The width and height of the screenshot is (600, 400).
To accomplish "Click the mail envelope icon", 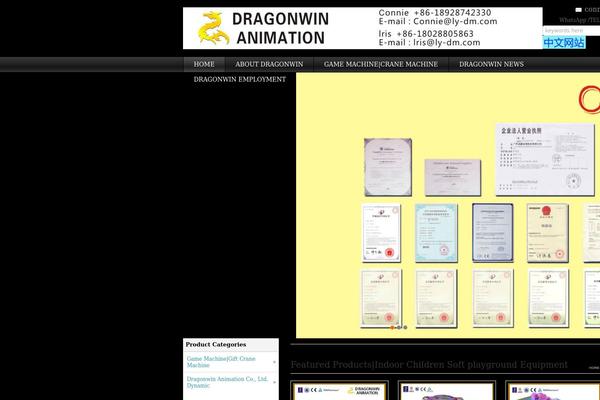I will (x=579, y=10).
